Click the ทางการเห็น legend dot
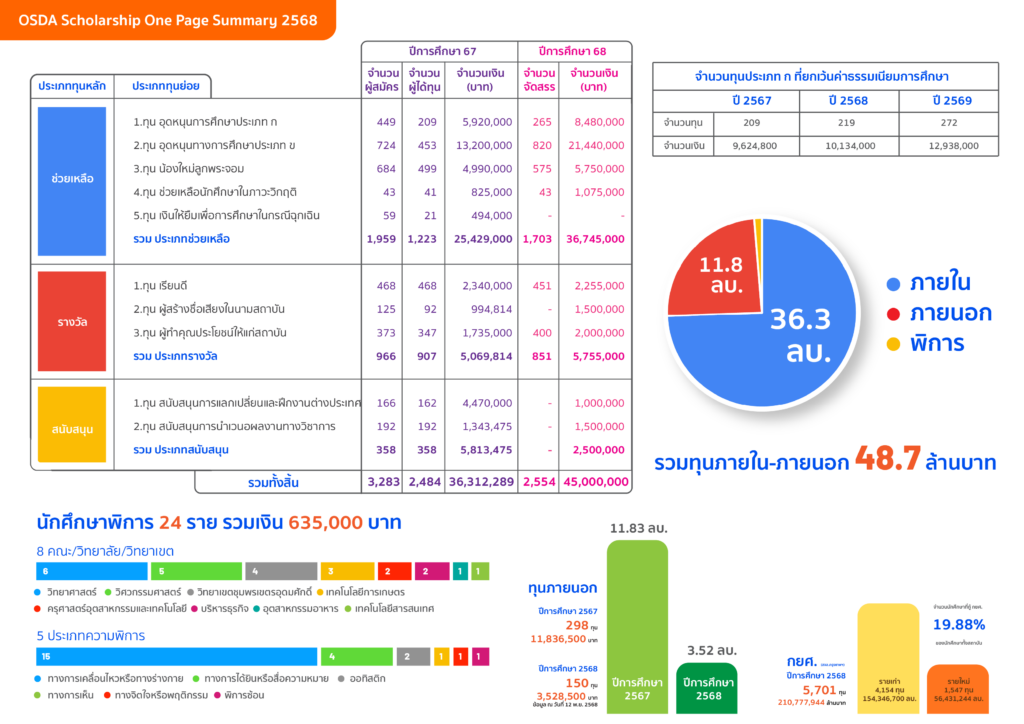 pos(39,694)
